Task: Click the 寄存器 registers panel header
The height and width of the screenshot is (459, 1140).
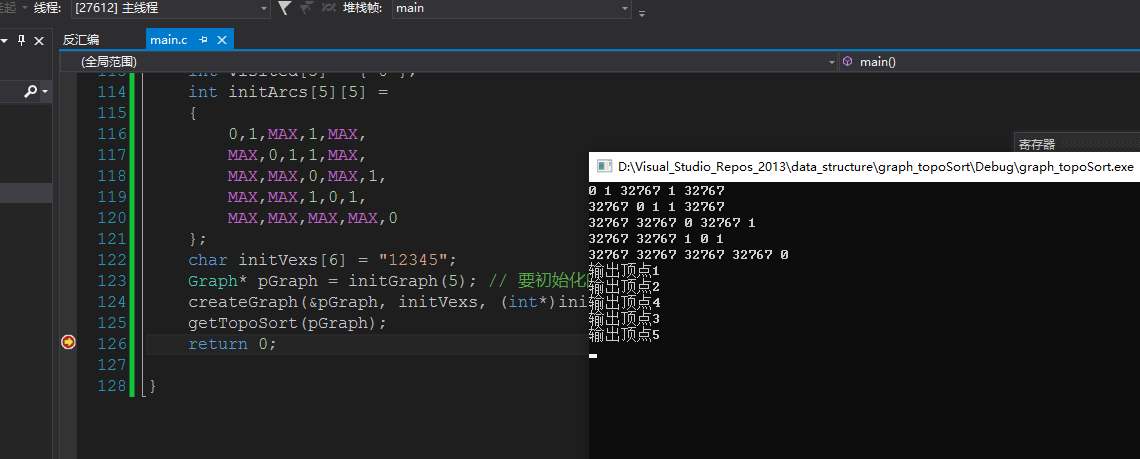Action: 1037,145
